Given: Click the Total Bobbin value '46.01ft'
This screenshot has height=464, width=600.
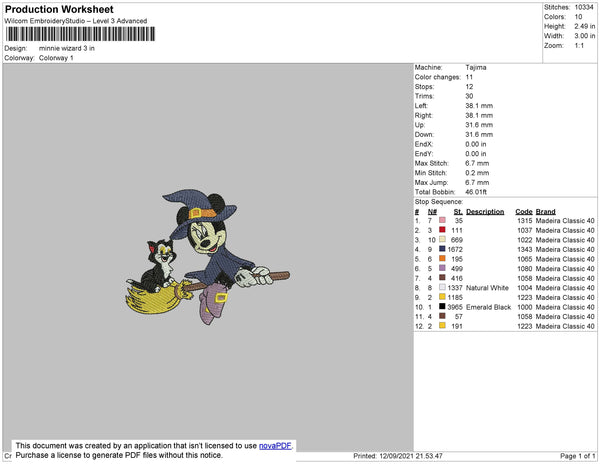Looking at the screenshot, I should tap(476, 192).
